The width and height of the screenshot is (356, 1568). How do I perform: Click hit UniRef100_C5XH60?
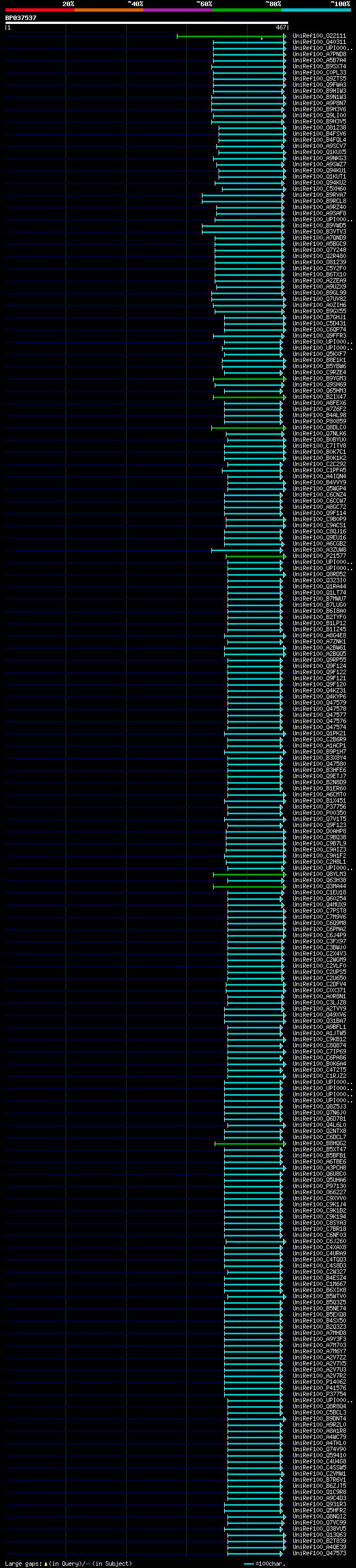[319, 189]
